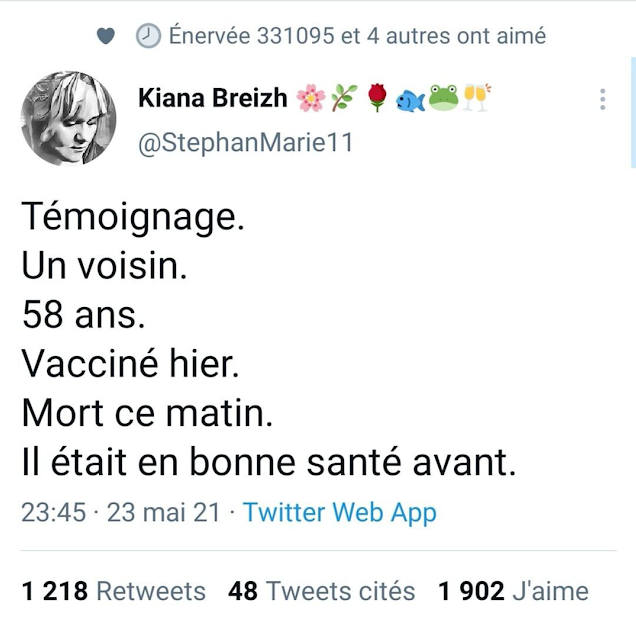Click the green frog emoji
Viewport: 636px width, 628px height.
coord(443,98)
